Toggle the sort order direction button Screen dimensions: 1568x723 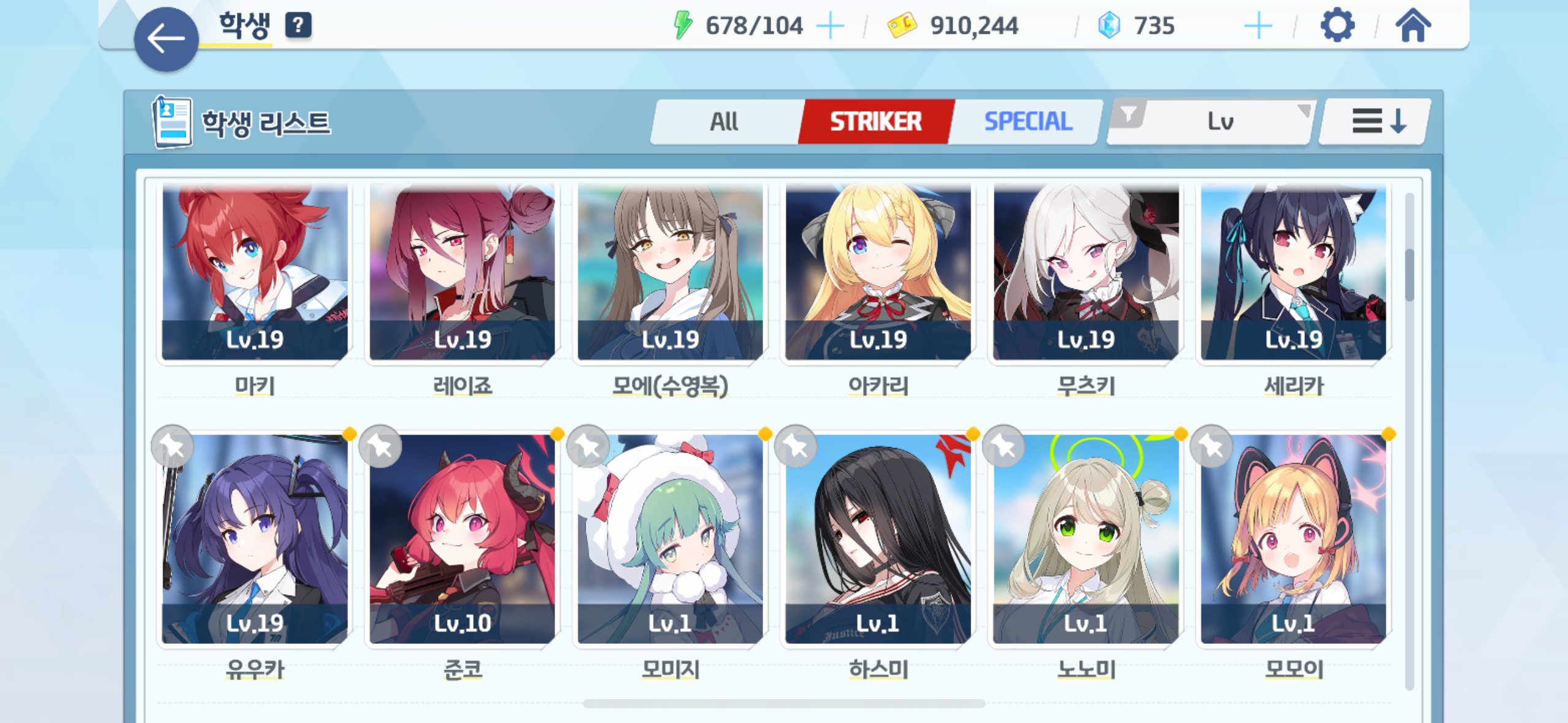tap(1375, 121)
